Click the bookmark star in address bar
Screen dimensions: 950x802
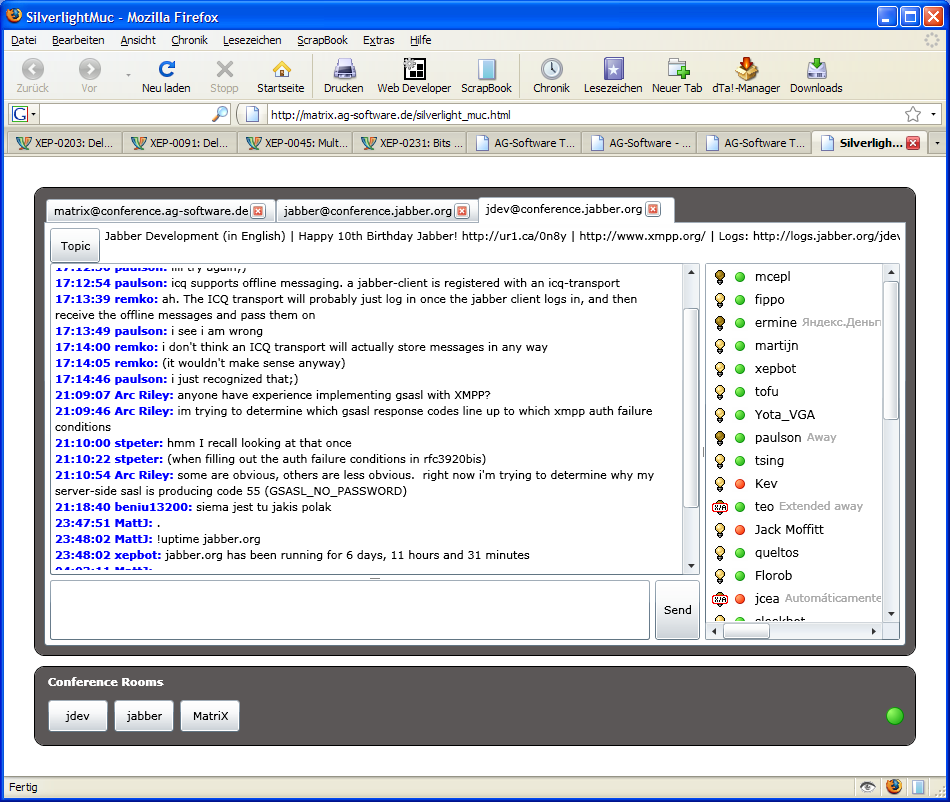pyautogui.click(x=912, y=114)
